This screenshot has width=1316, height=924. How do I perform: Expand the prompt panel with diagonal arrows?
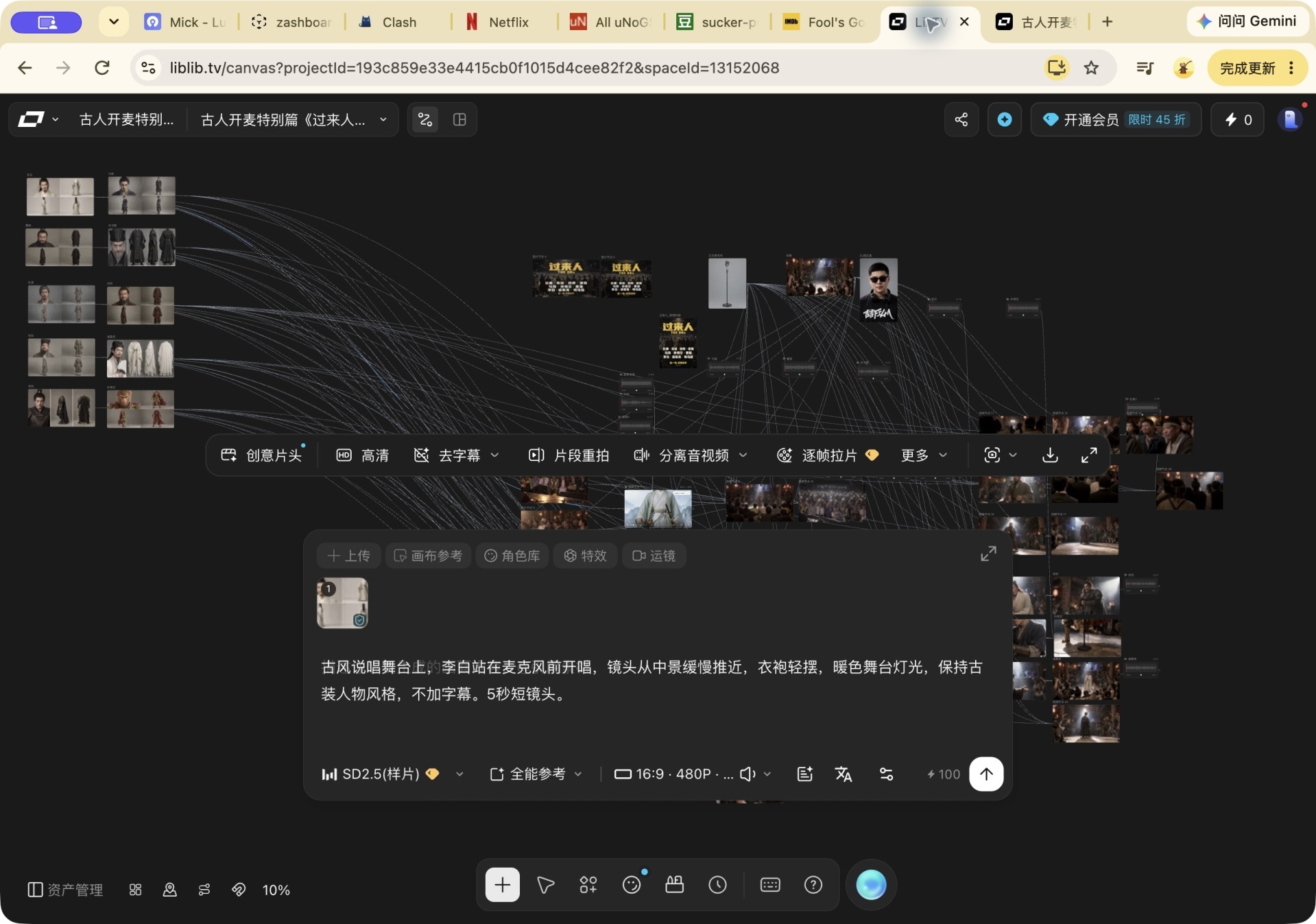(x=988, y=554)
